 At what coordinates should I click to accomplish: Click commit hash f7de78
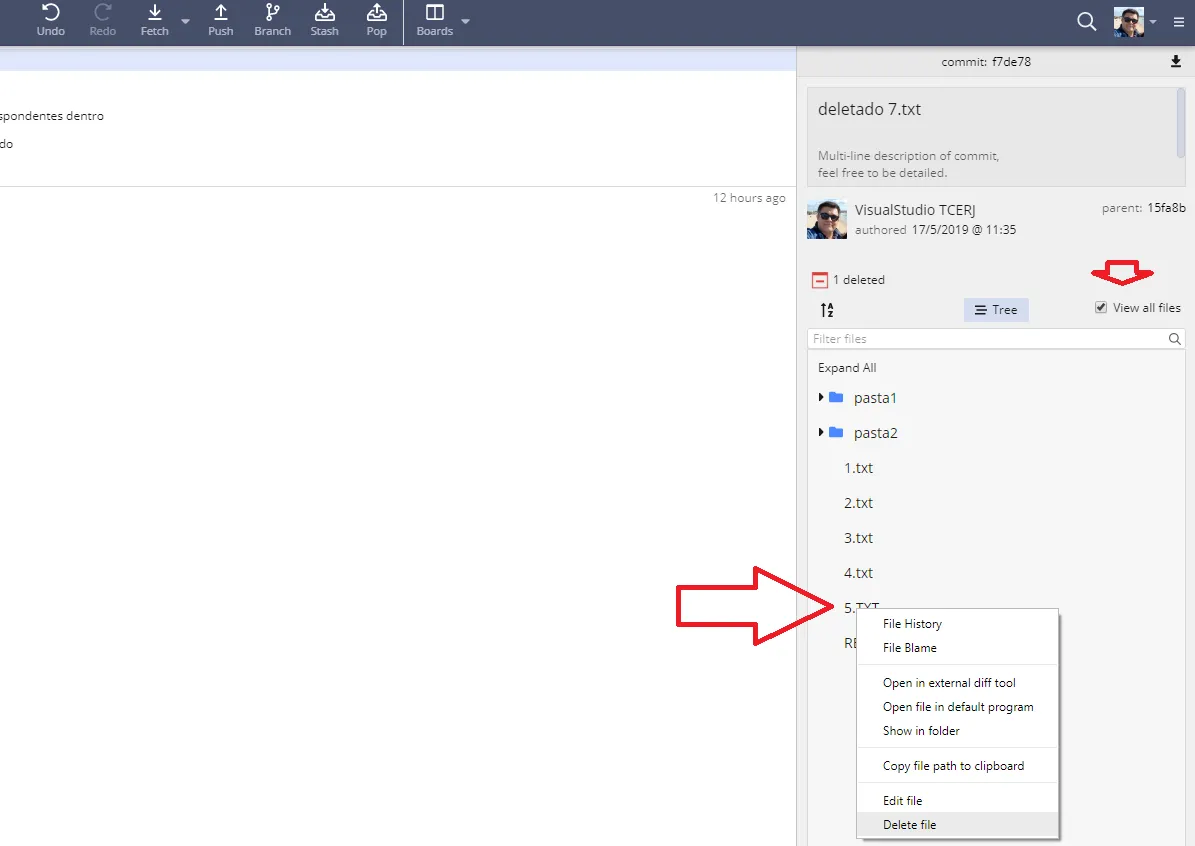(1011, 62)
